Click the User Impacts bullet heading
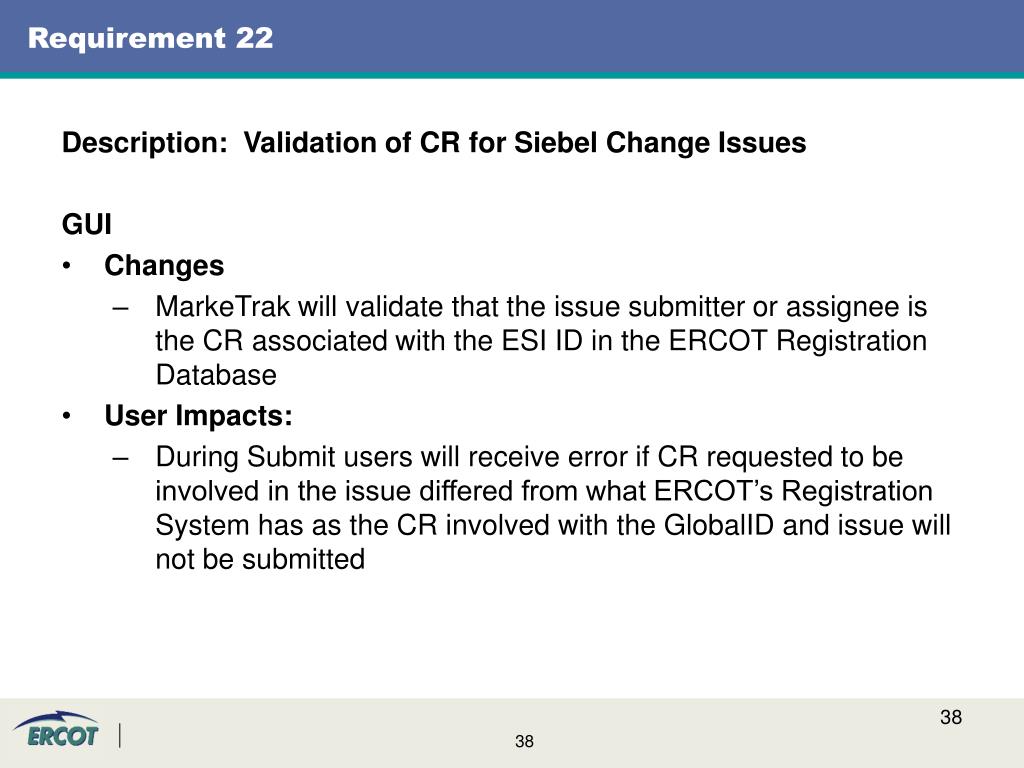This screenshot has width=1024, height=768. 199,416
